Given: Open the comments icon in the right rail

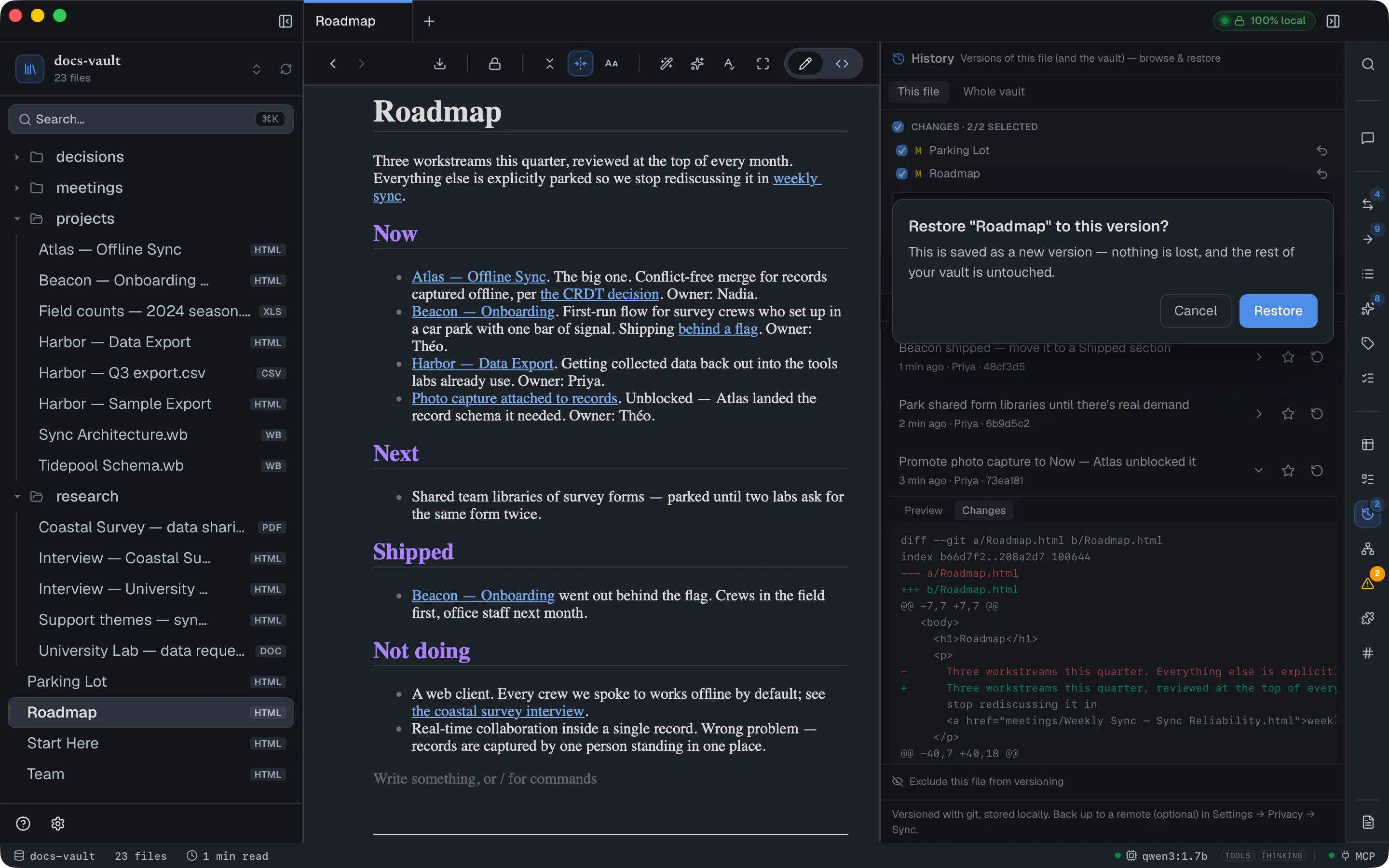Looking at the screenshot, I should [1368, 138].
